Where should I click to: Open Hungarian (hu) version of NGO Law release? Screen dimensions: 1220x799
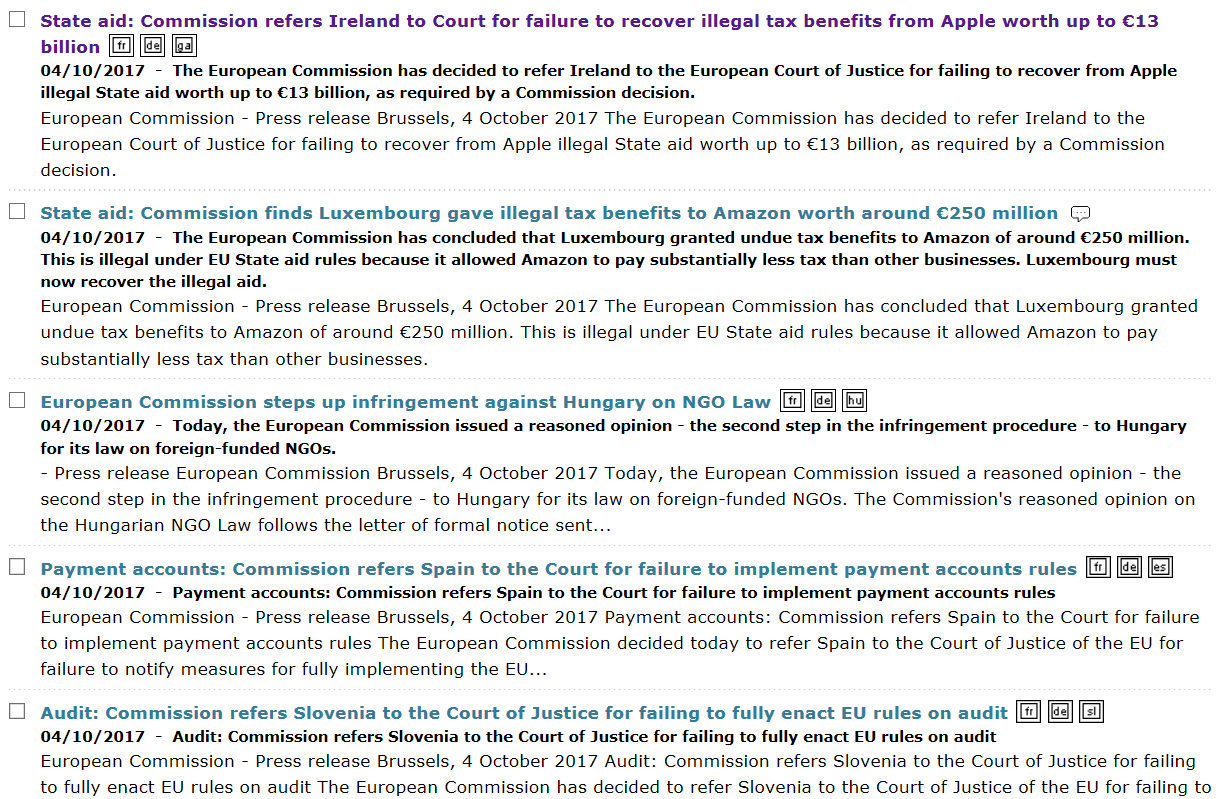854,401
